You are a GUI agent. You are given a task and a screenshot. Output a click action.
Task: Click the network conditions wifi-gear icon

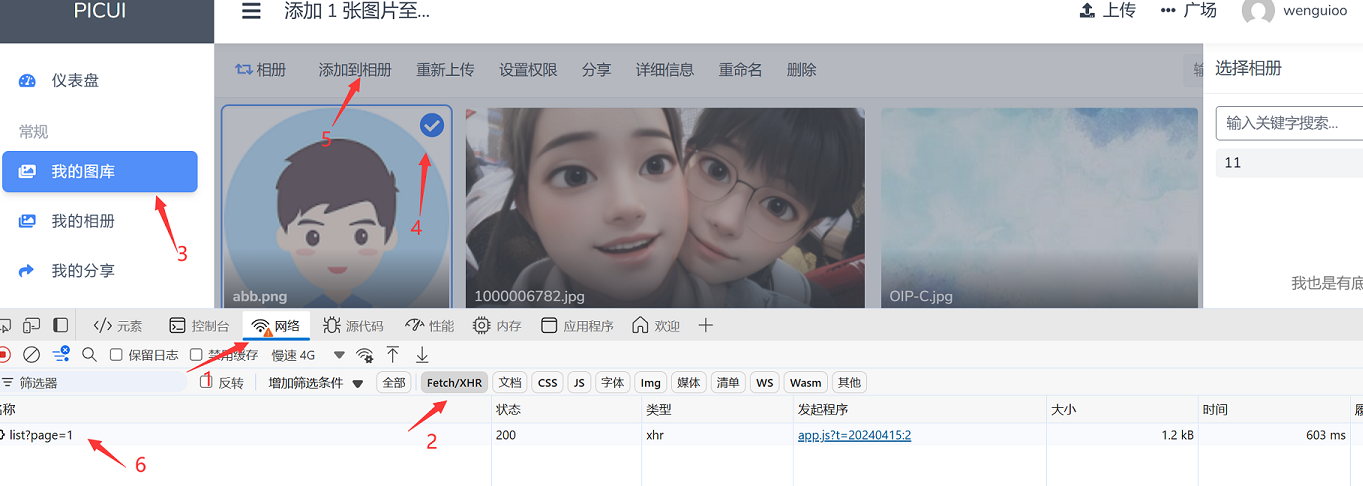(365, 355)
